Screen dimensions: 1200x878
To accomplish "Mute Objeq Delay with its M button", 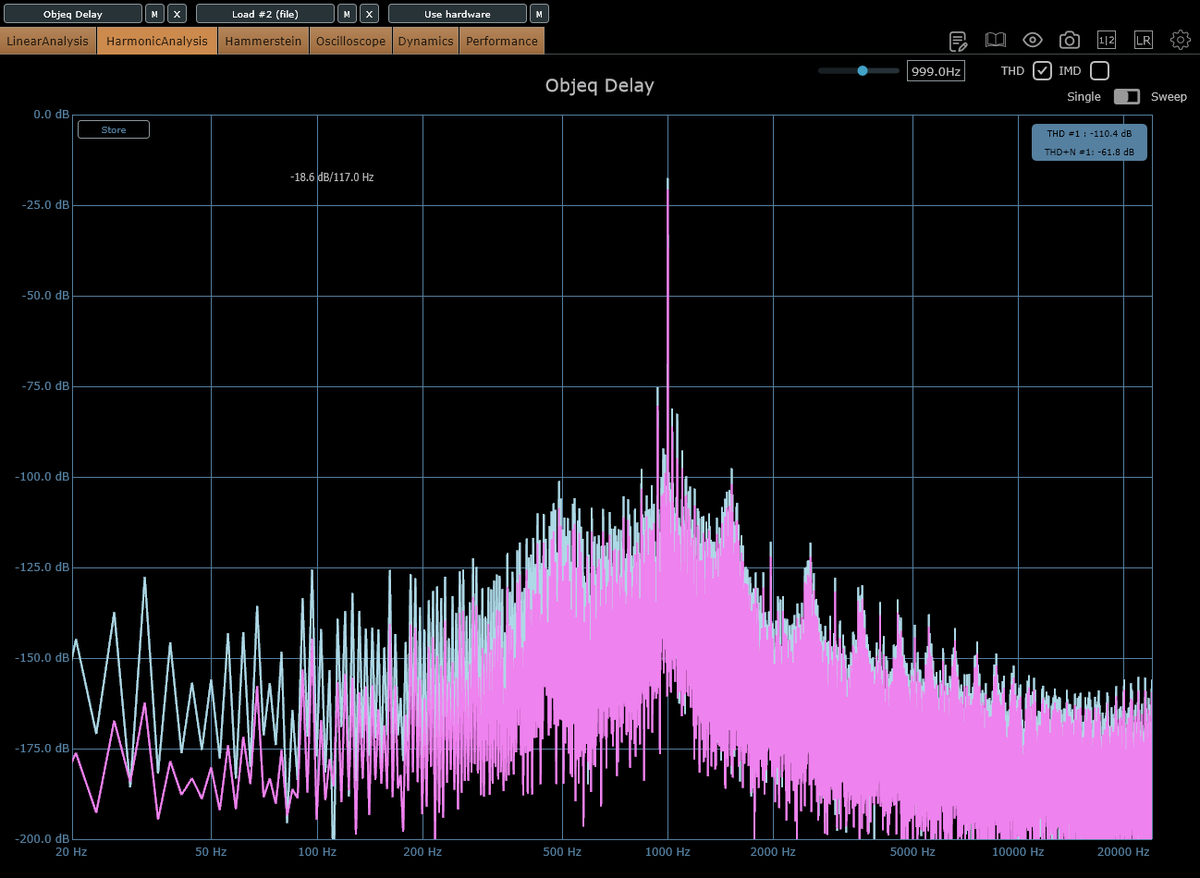I will [154, 14].
